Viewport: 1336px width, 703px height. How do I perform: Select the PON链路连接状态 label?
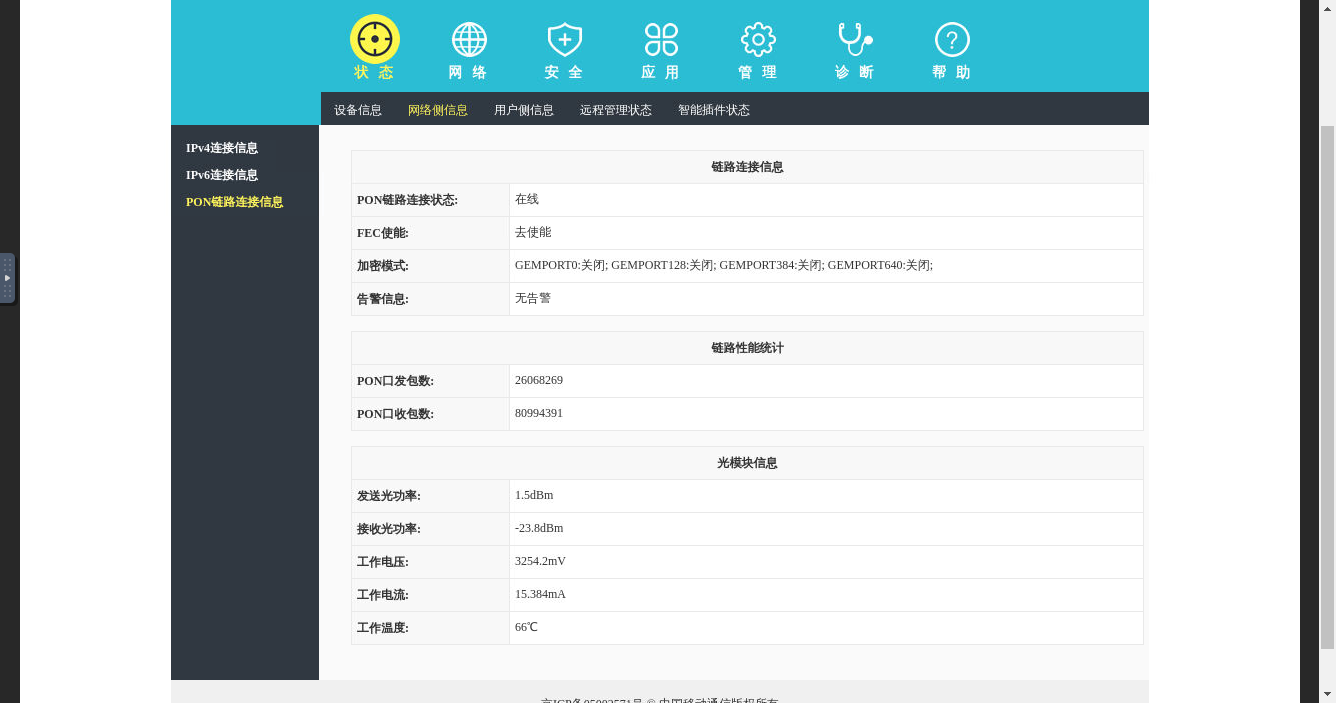407,200
